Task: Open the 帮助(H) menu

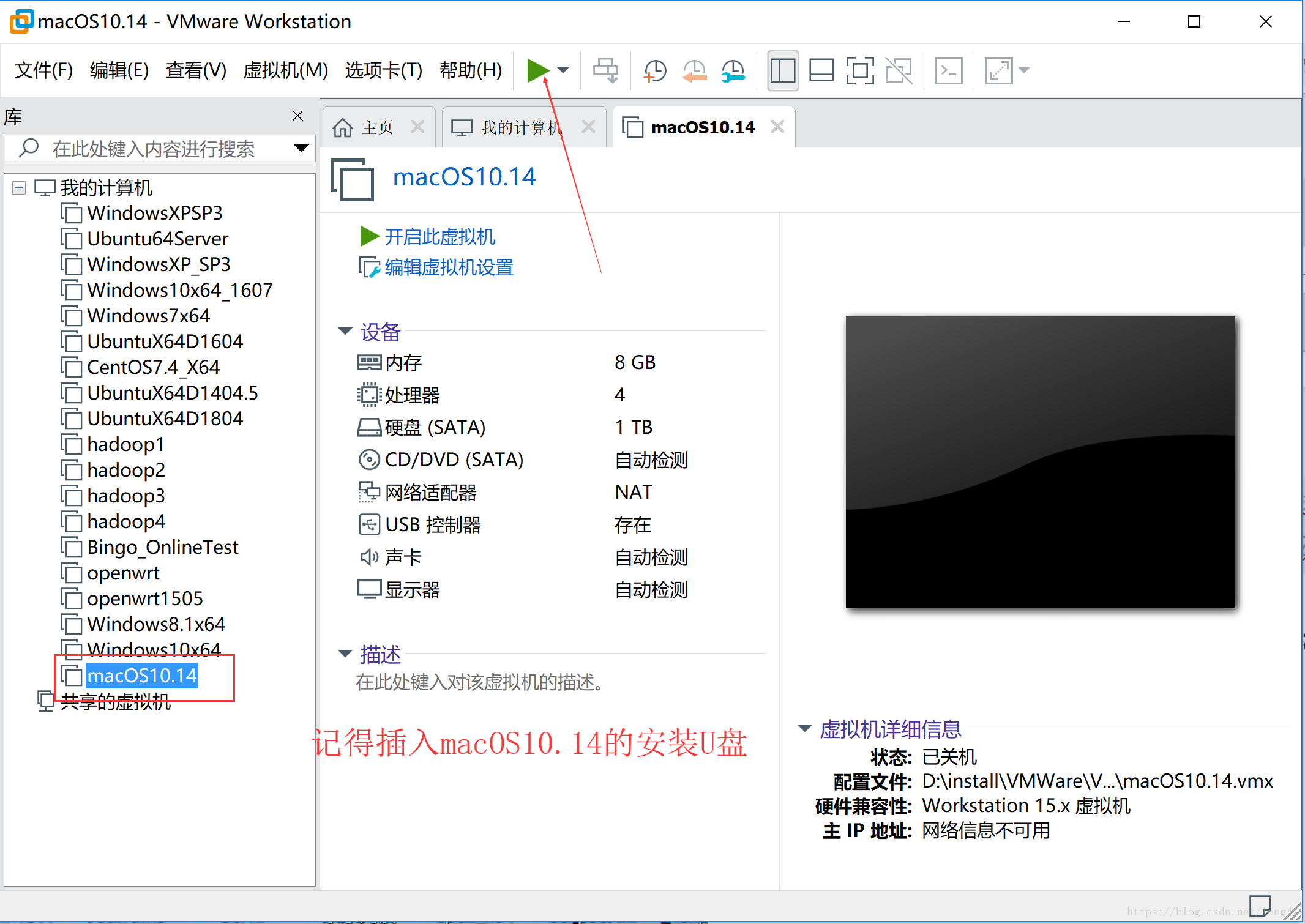Action: click(471, 70)
